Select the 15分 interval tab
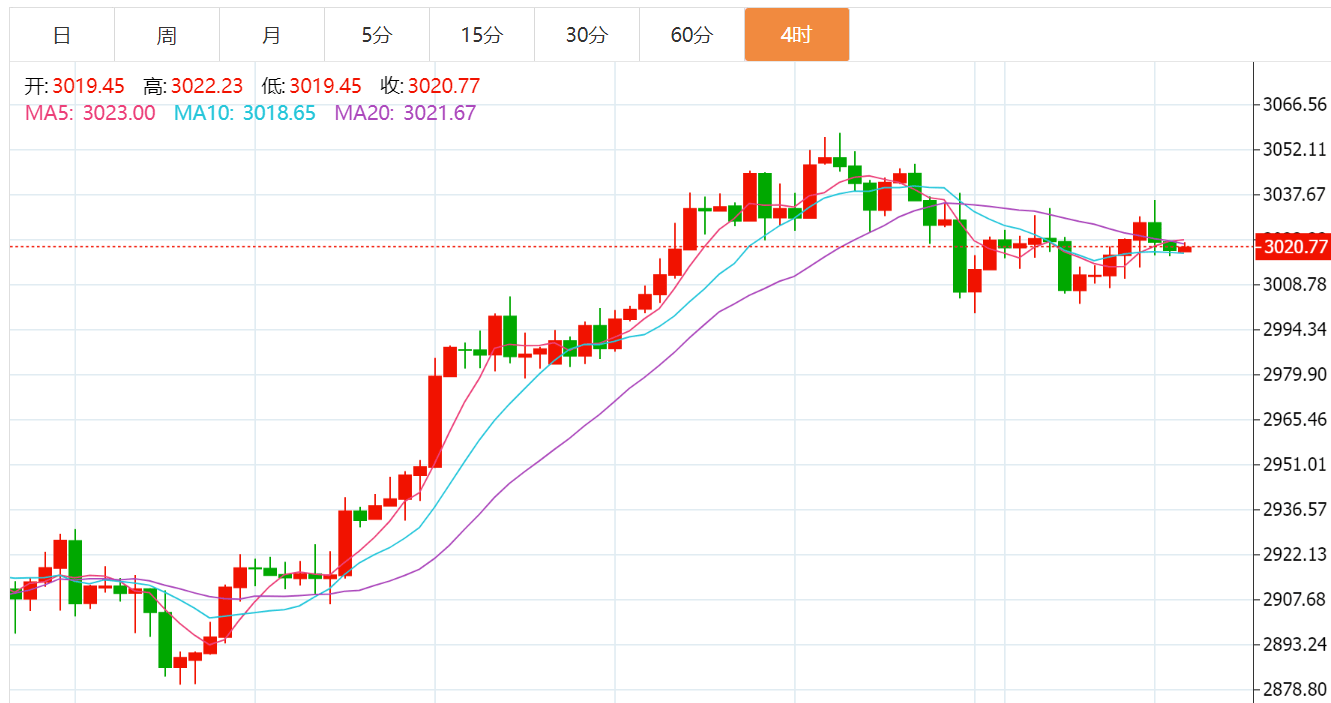This screenshot has width=1331, height=703. [x=482, y=35]
